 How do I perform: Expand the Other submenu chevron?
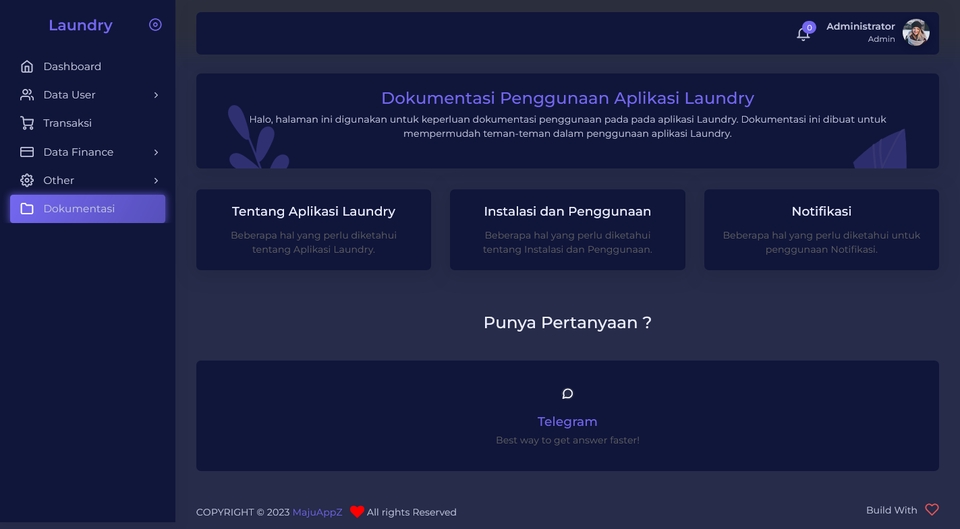point(156,180)
